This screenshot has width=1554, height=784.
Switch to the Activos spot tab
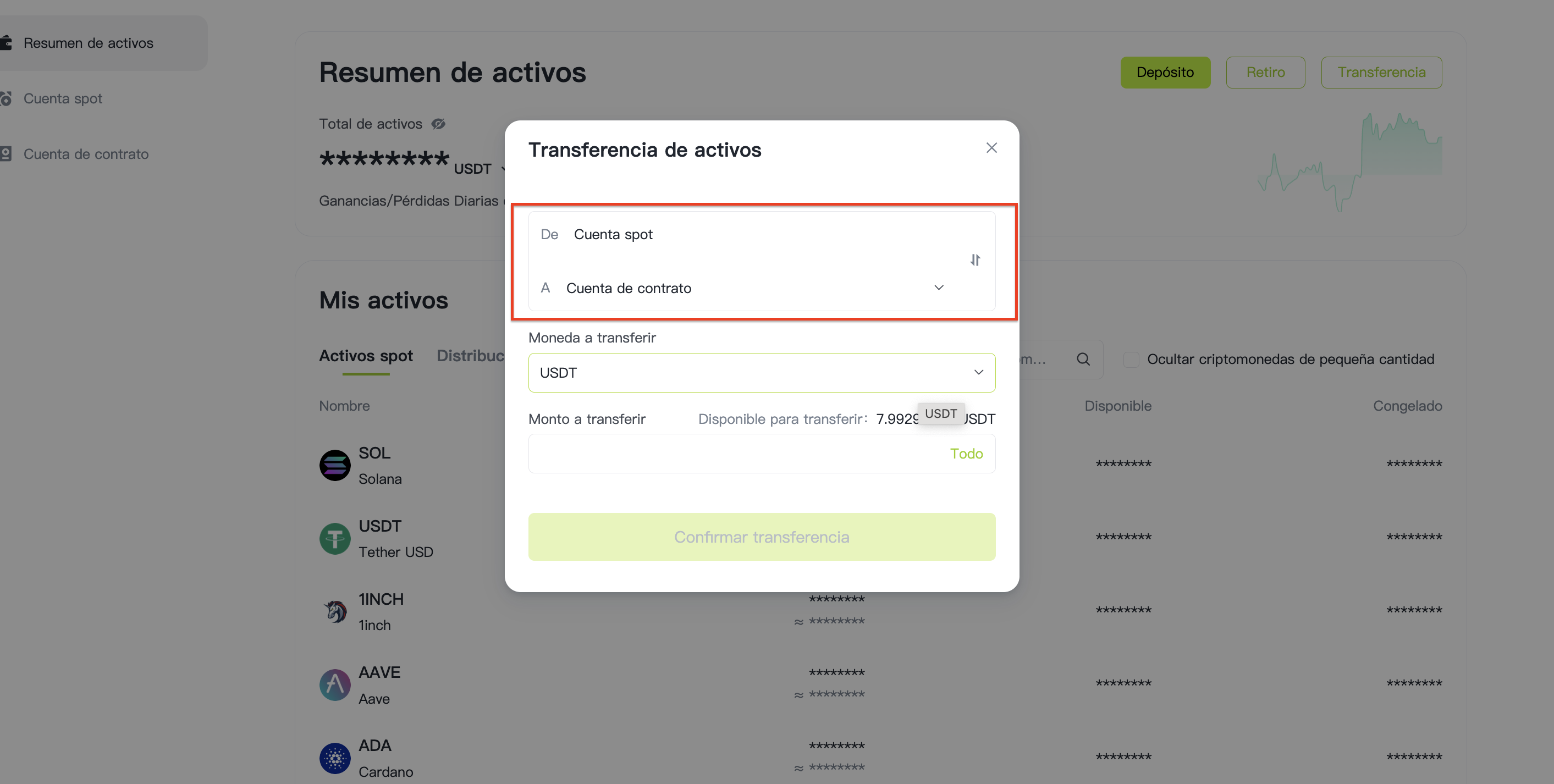[x=366, y=356]
